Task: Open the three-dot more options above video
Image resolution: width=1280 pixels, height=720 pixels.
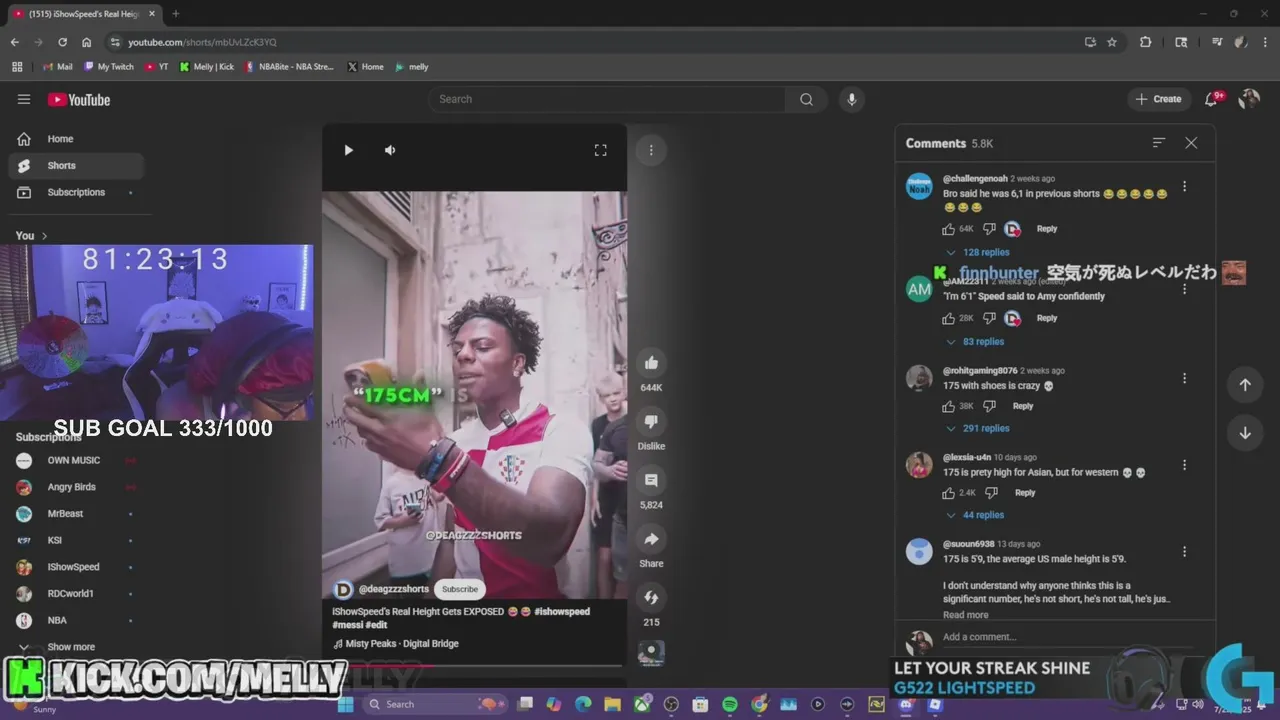Action: (x=651, y=150)
